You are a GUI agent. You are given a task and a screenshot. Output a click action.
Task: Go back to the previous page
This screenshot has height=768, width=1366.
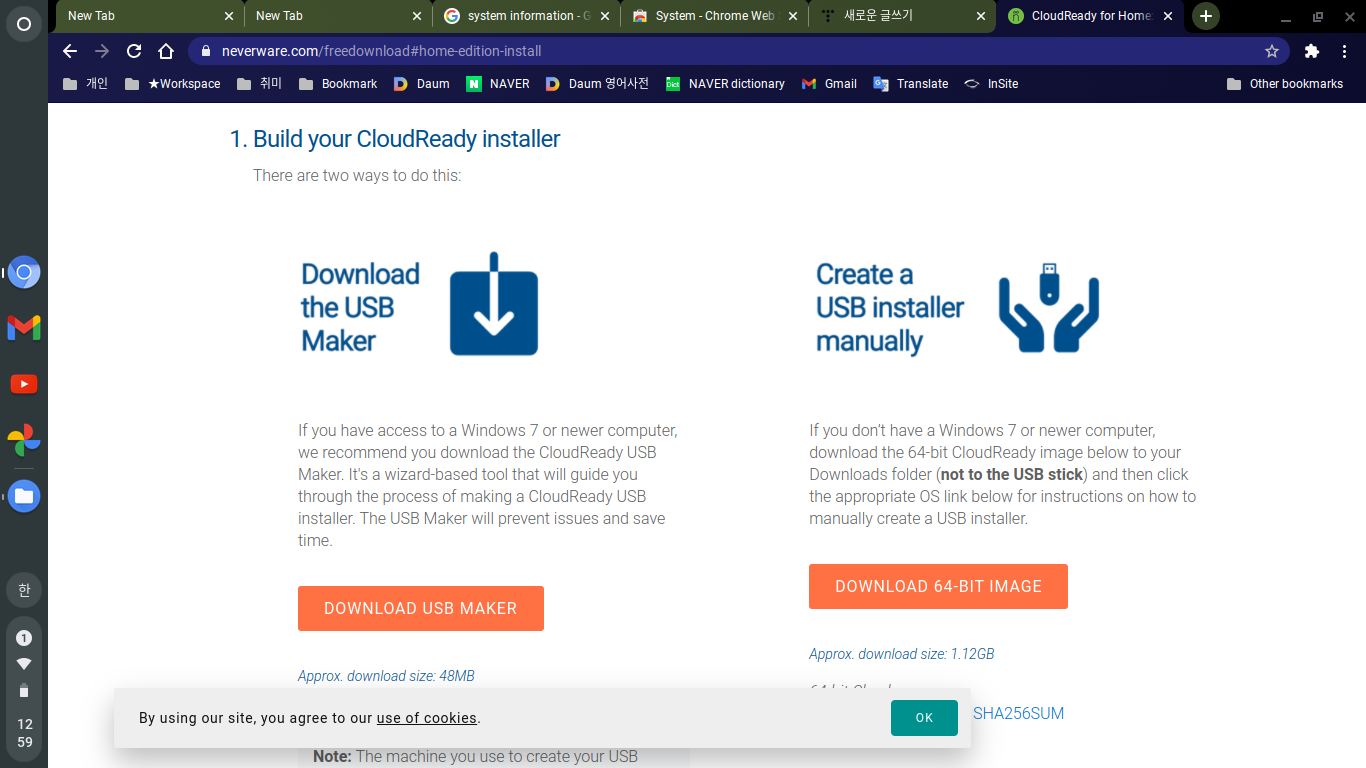click(x=69, y=51)
